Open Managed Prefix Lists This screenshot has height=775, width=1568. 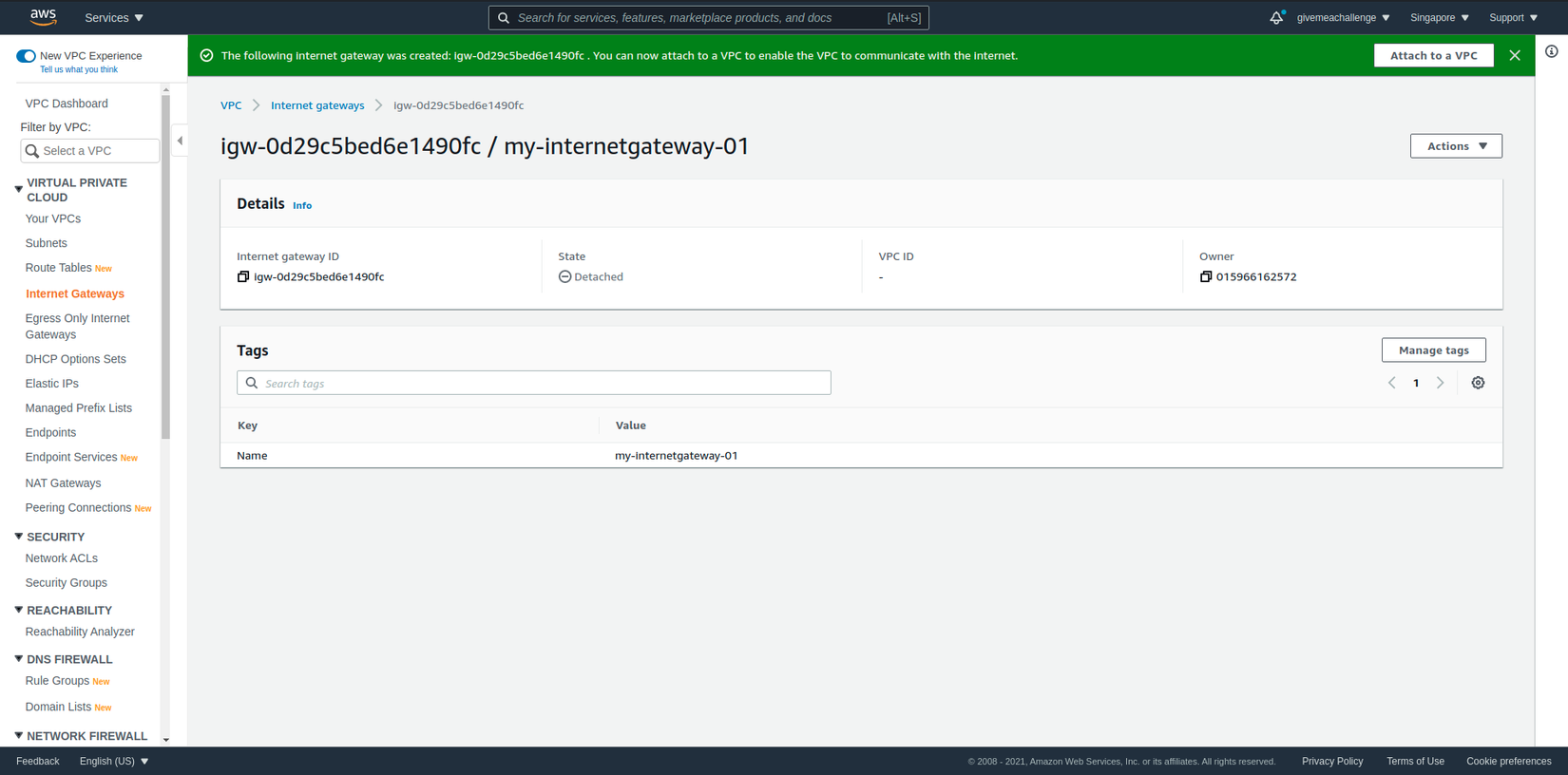coord(79,408)
